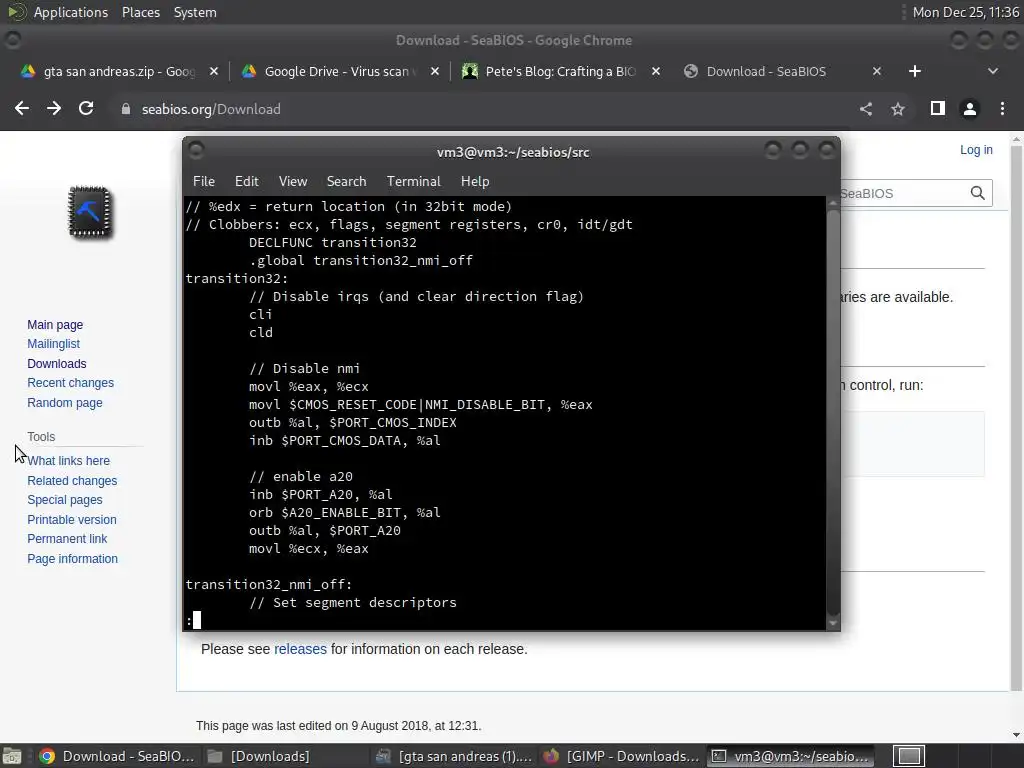Image resolution: width=1024 pixels, height=768 pixels.
Task: Click the share page icon in address bar
Action: [866, 109]
